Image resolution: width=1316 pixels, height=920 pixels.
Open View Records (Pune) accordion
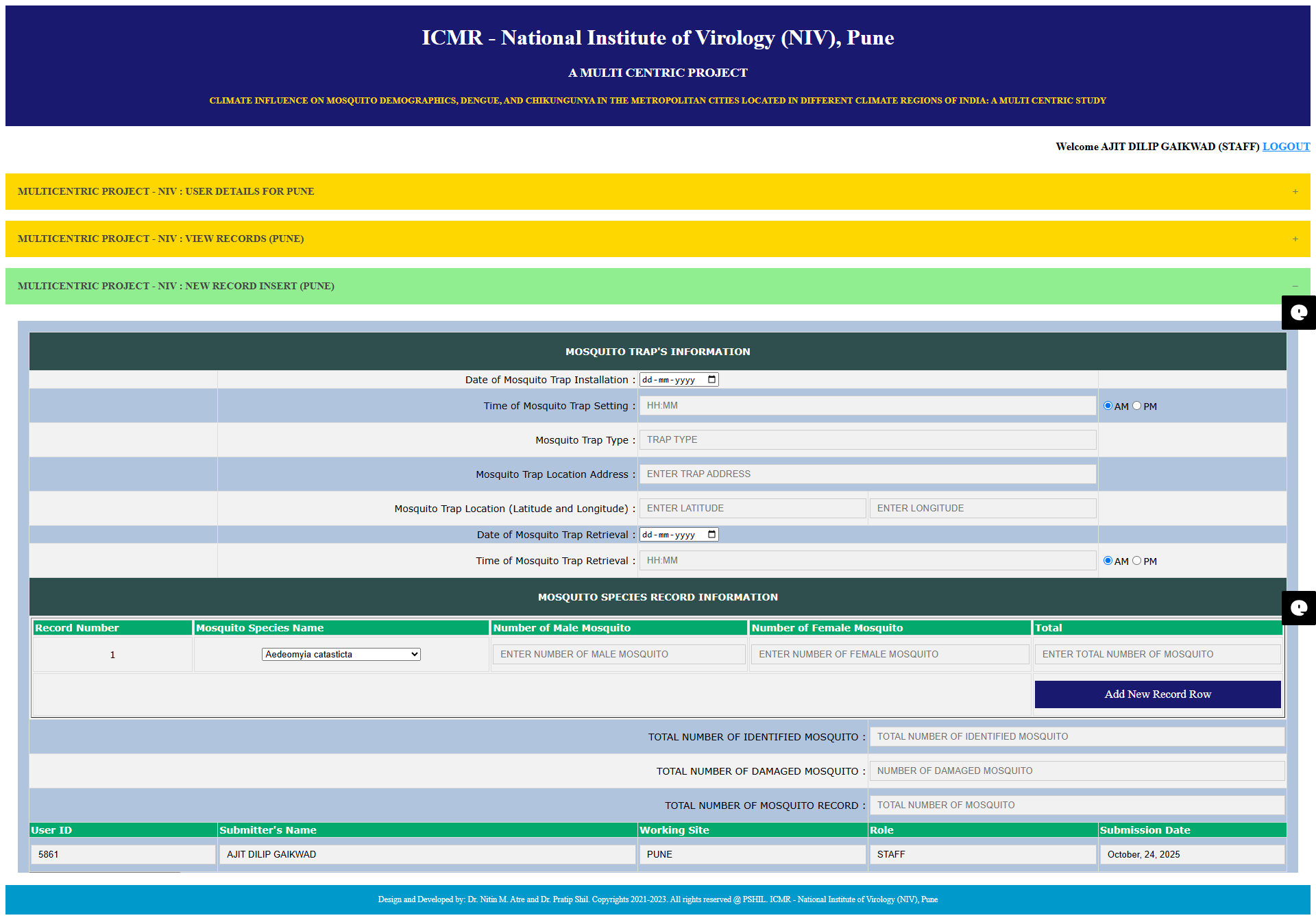click(x=160, y=239)
